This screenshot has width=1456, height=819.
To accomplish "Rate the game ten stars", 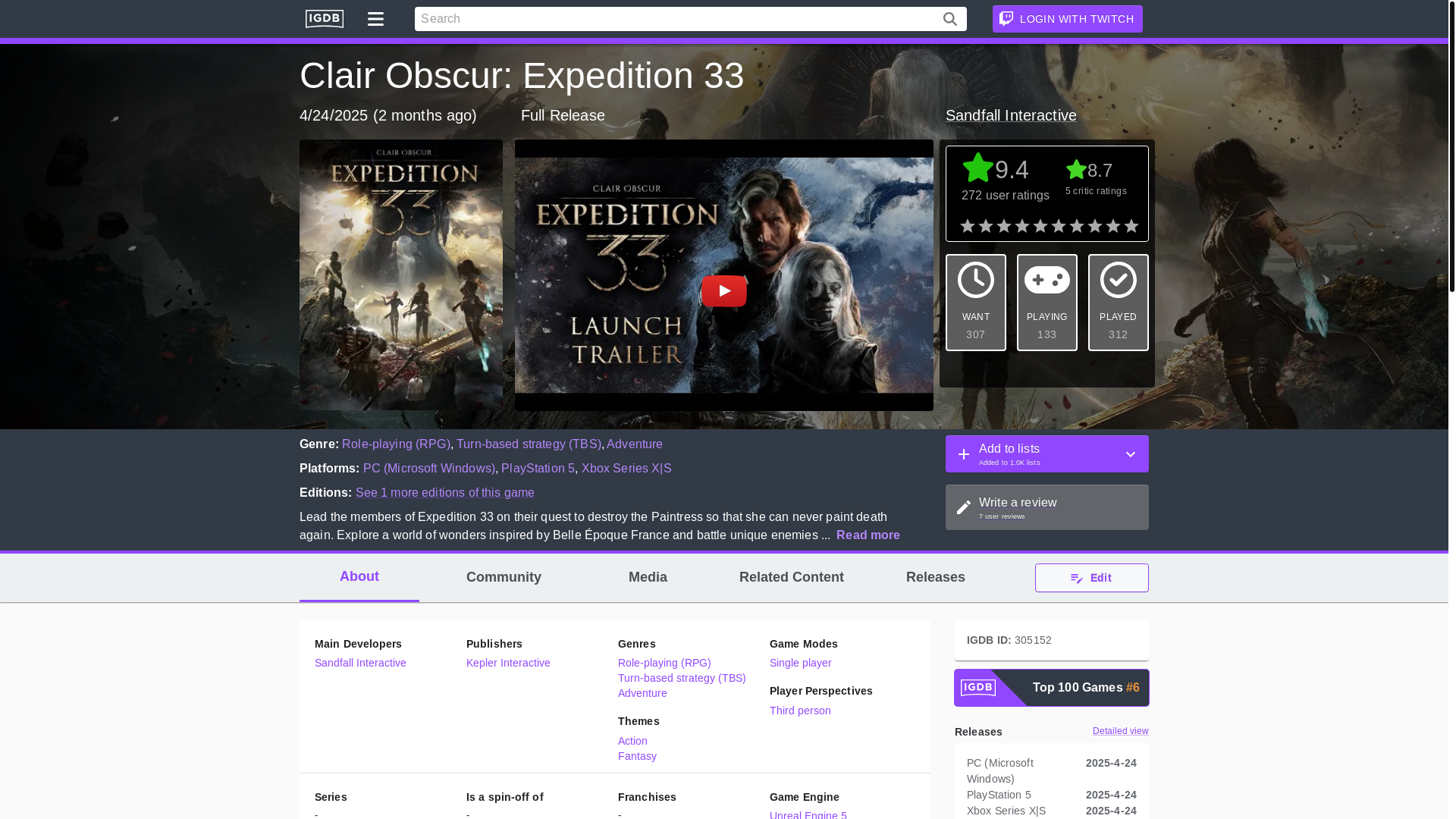I will pyautogui.click(x=1131, y=226).
